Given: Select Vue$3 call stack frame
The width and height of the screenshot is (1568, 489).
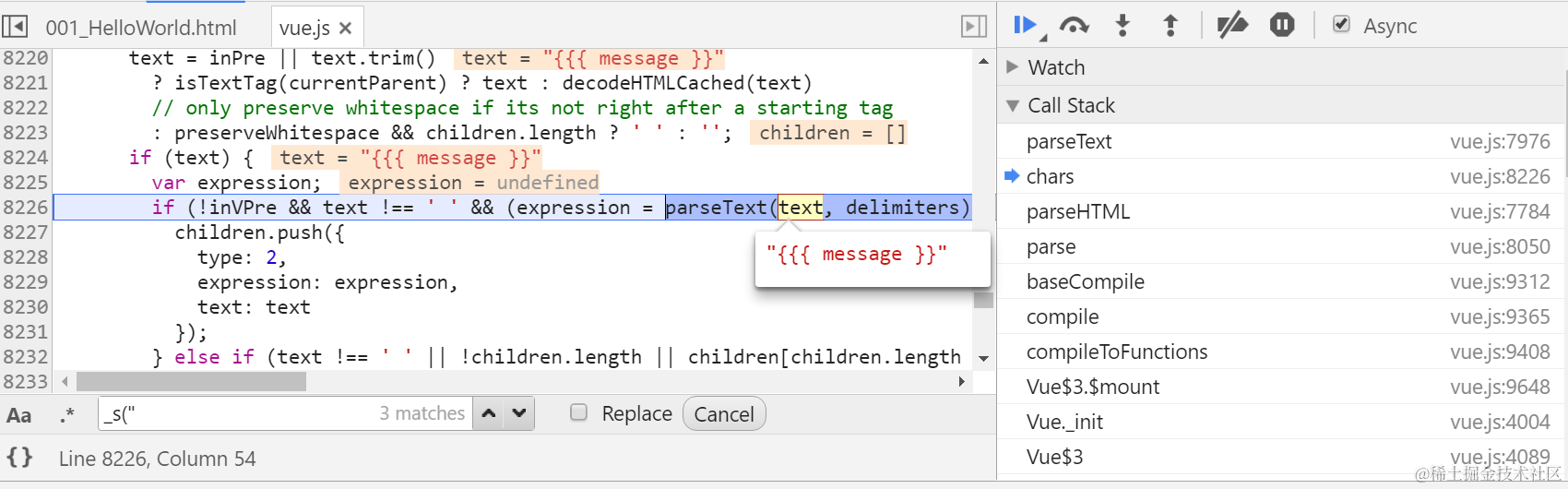Looking at the screenshot, I should (1282, 457).
